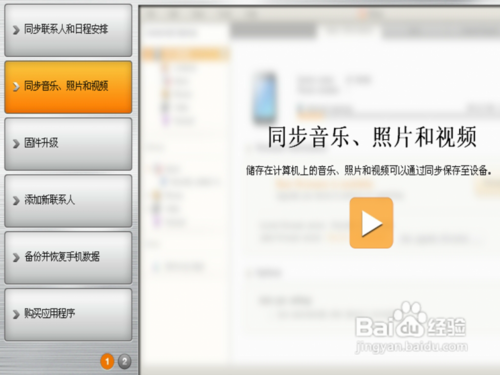Screen dimensions: 500x375
Task: Click the phone thumbnail image
Action: (265, 97)
